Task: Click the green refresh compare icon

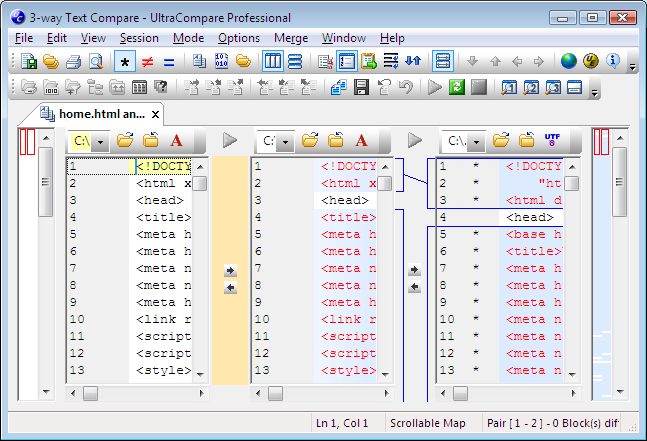Action: [457, 87]
